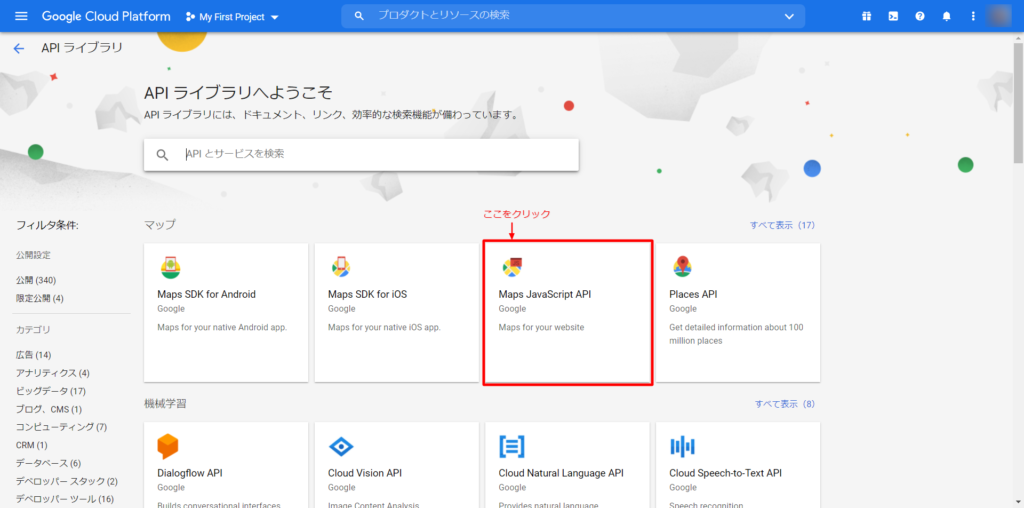
Task: Open the Maps SDK for Android card
Action: point(226,313)
